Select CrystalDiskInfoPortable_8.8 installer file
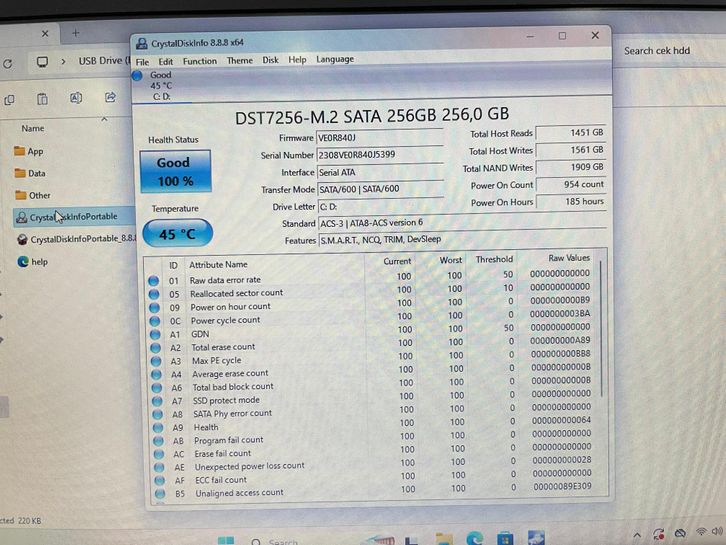The height and width of the screenshot is (545, 726). (76, 239)
